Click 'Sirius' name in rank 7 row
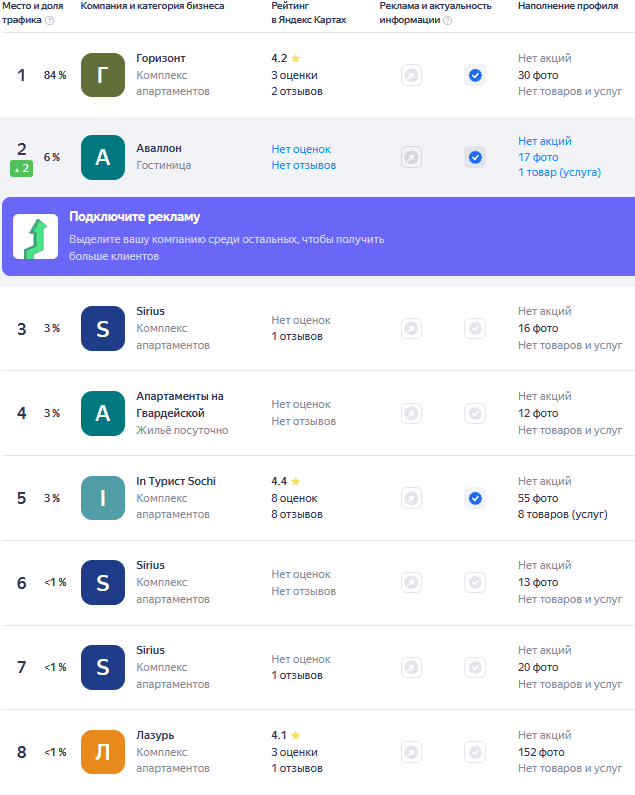The image size is (635, 795). click(150, 650)
